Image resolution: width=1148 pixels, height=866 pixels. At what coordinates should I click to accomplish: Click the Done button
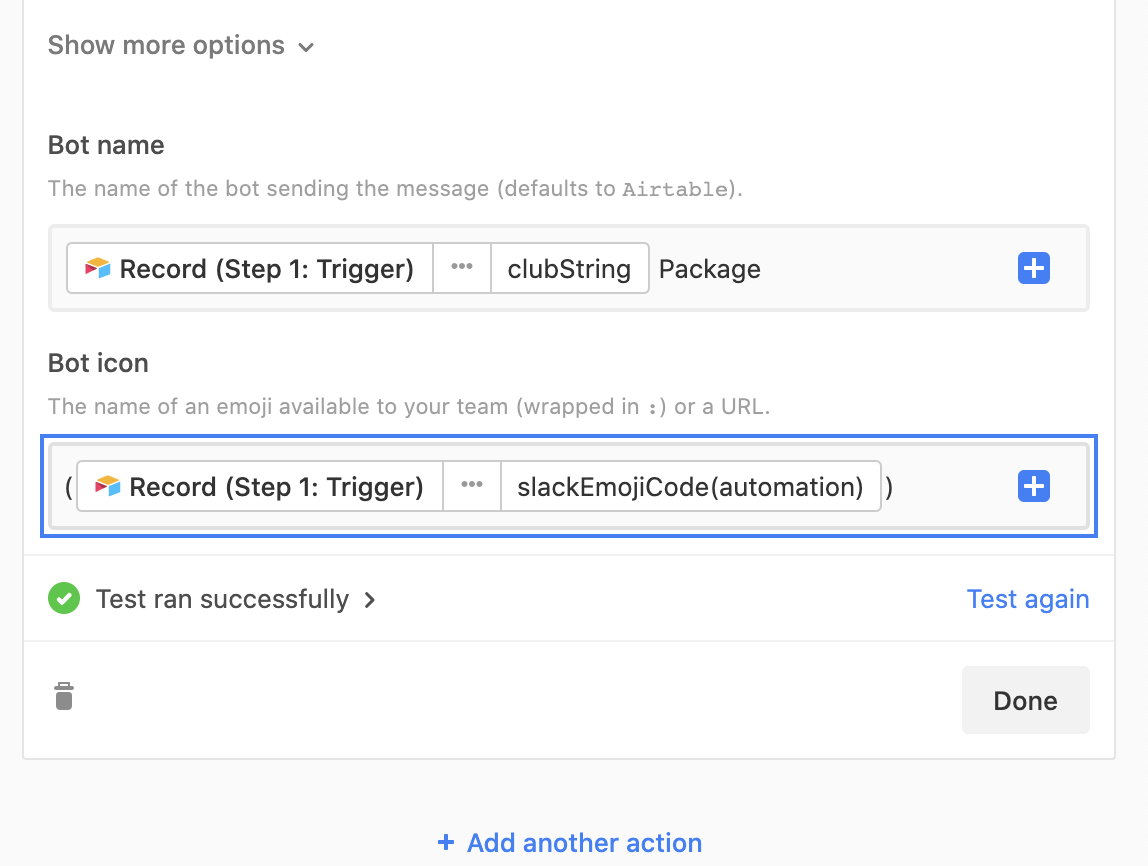tap(1025, 700)
